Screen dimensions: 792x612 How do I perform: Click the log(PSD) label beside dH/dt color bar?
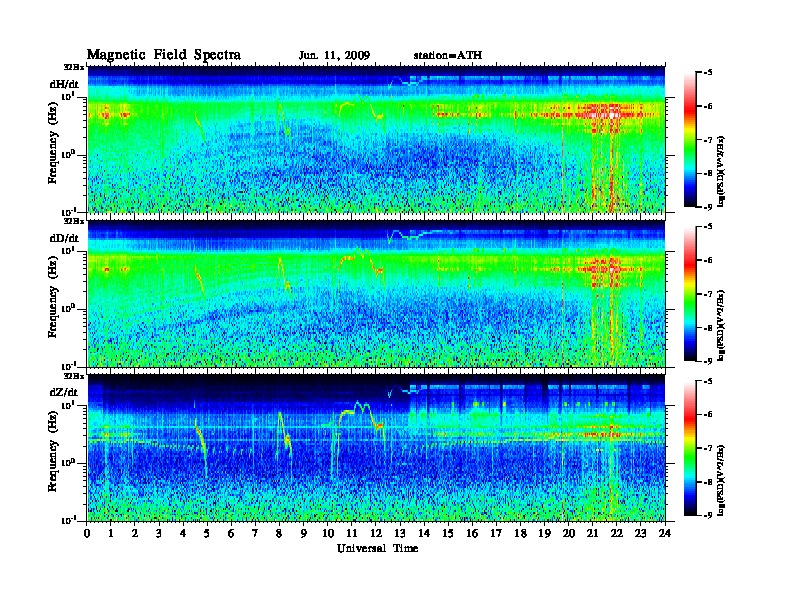720,171
